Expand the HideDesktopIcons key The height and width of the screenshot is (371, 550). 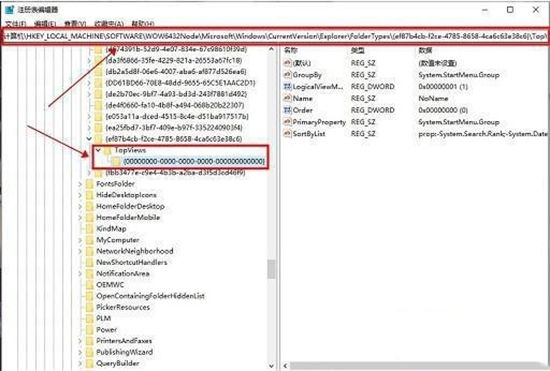pyautogui.click(x=80, y=195)
